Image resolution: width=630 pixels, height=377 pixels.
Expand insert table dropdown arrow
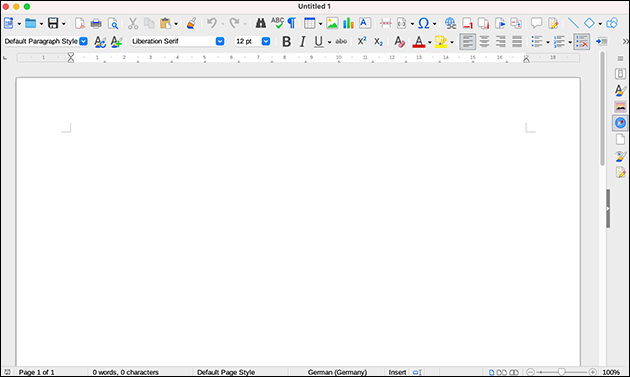pos(320,24)
